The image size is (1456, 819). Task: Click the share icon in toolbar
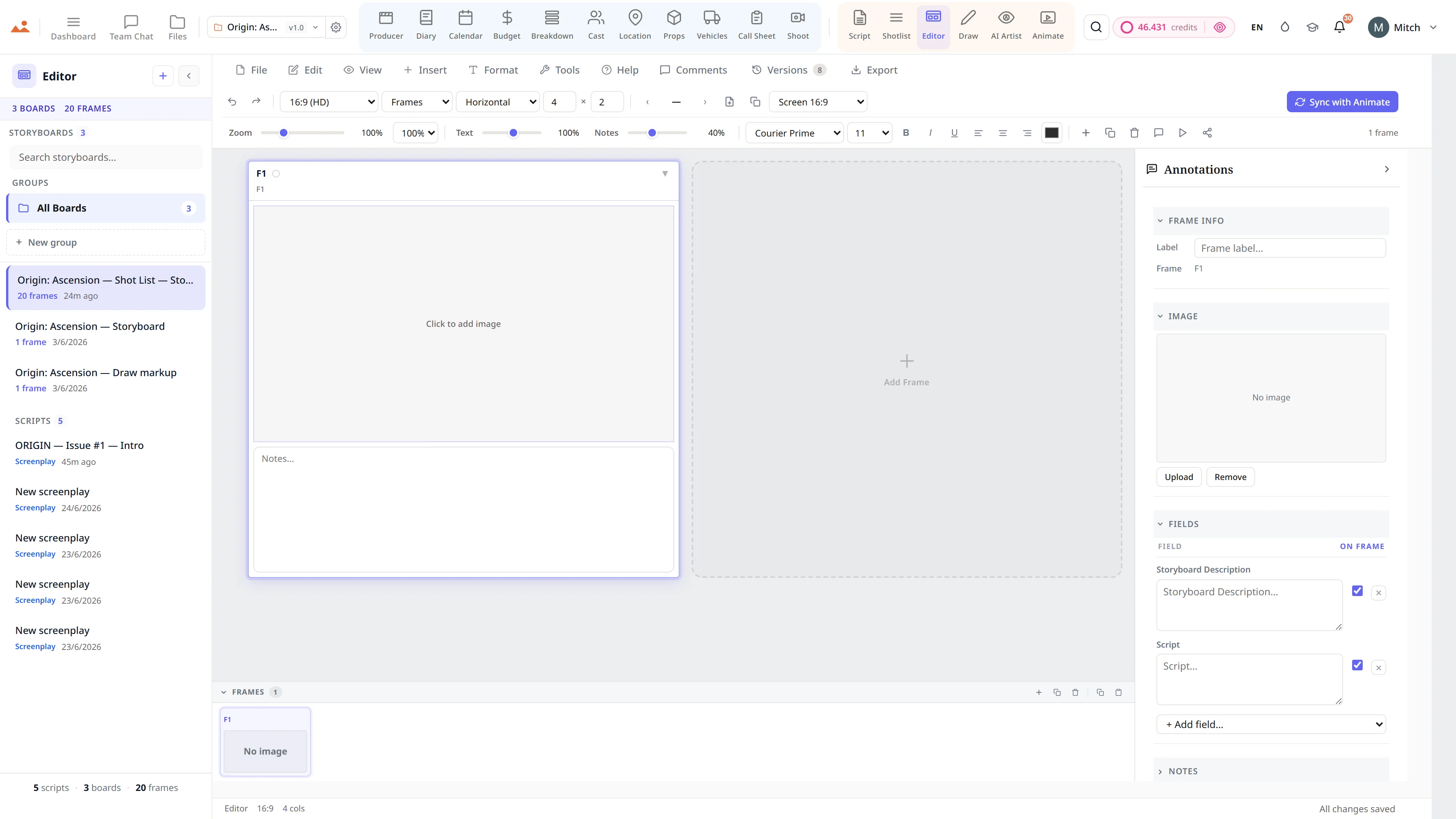(1207, 133)
